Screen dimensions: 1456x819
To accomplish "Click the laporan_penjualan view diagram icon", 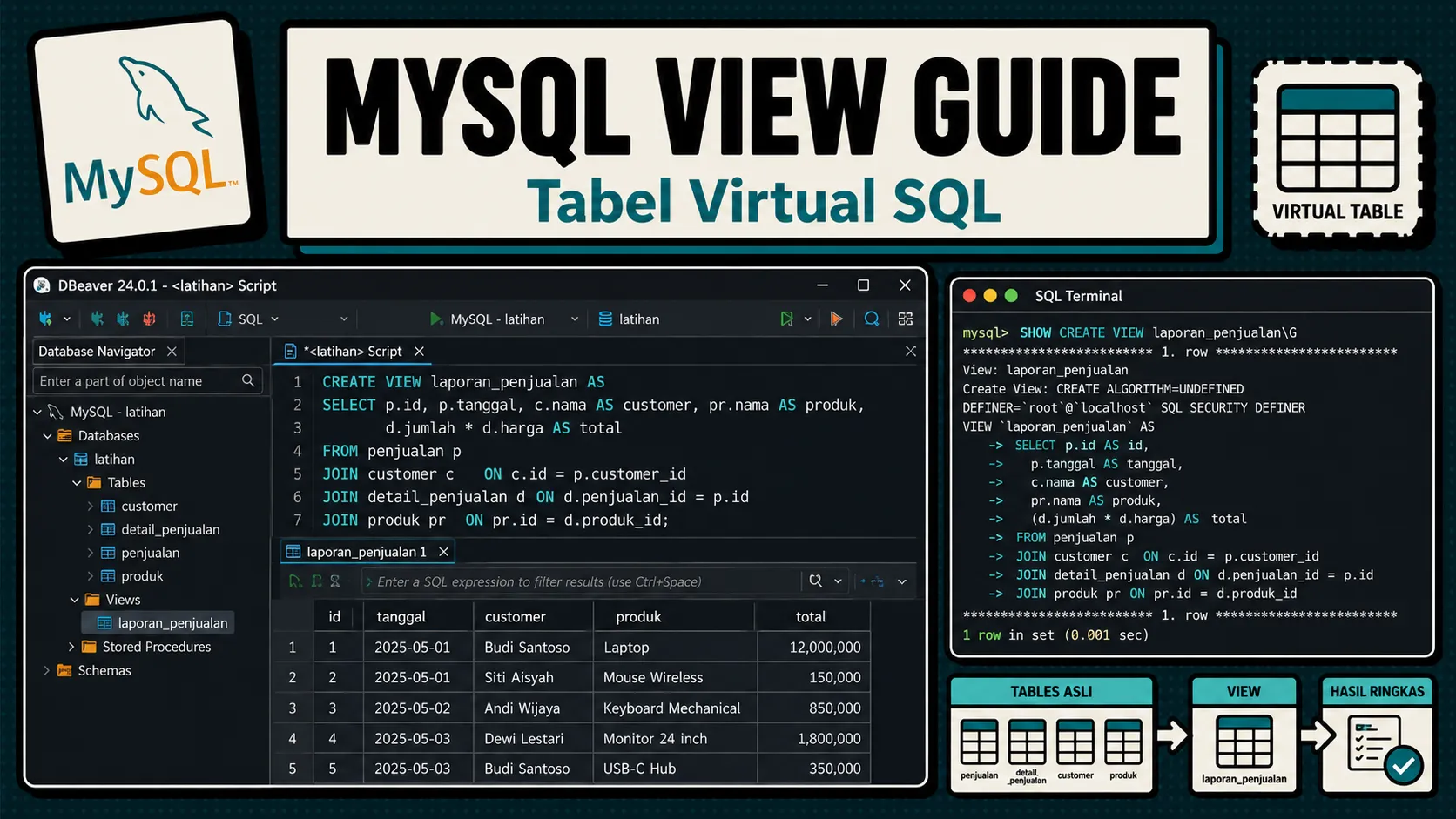I will pyautogui.click(x=1244, y=742).
